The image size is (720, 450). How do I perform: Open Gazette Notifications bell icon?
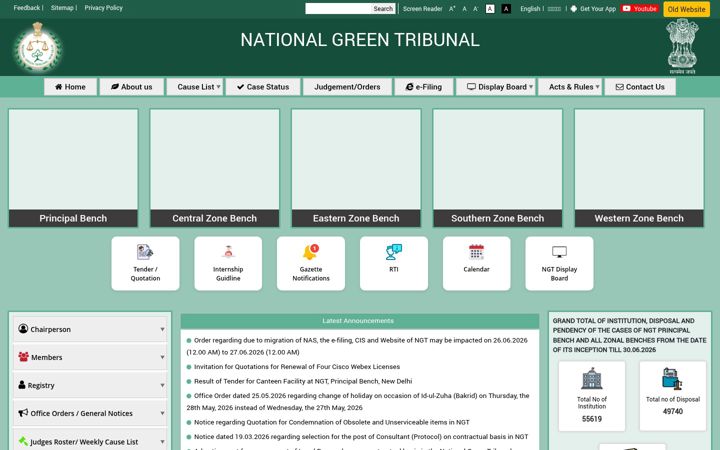(x=311, y=252)
